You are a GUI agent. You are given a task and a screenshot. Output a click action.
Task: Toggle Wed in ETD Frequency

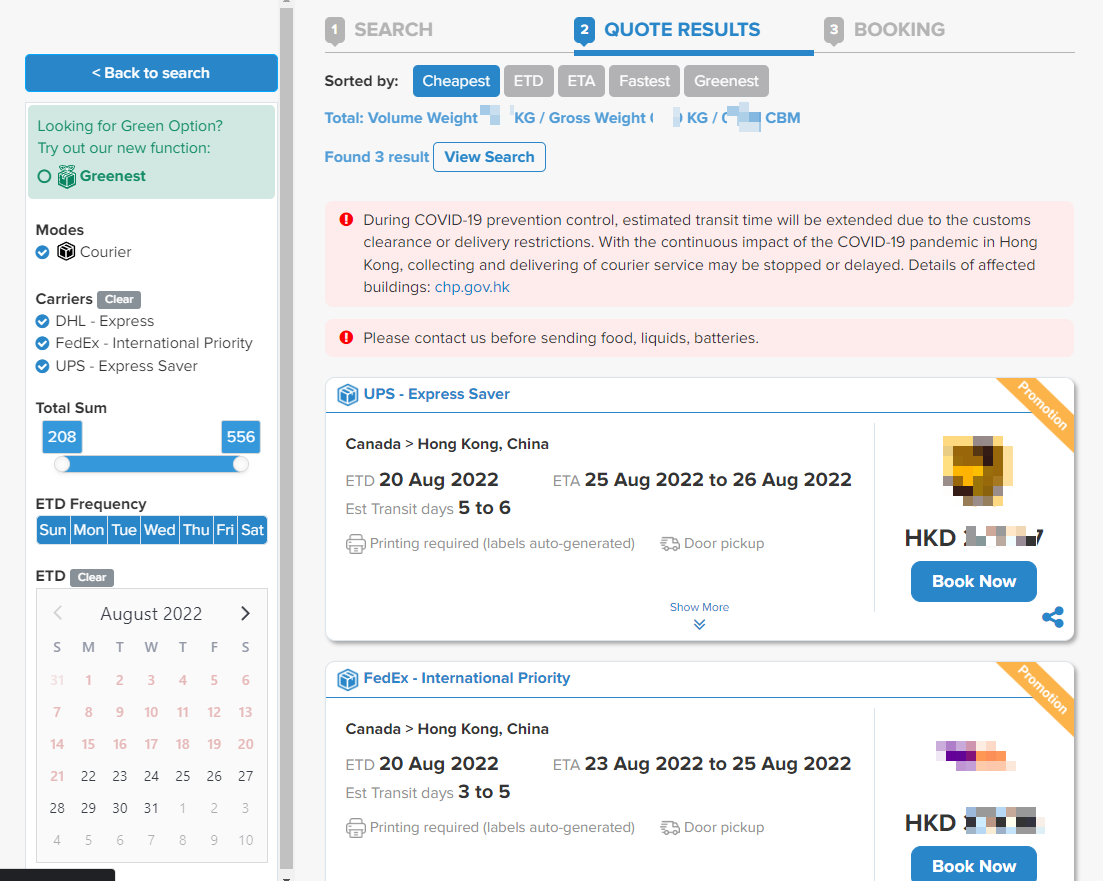point(160,530)
